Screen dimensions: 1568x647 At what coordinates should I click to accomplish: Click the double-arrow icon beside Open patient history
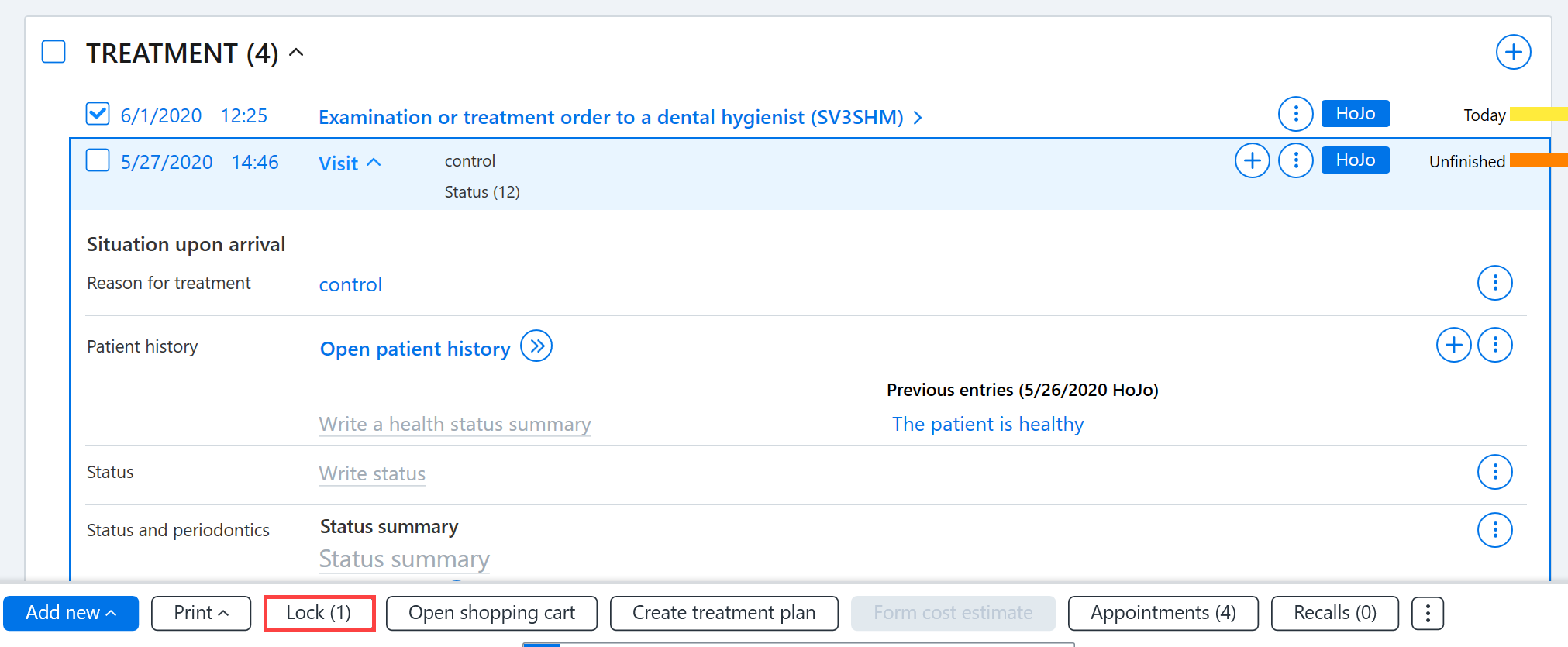click(x=536, y=346)
